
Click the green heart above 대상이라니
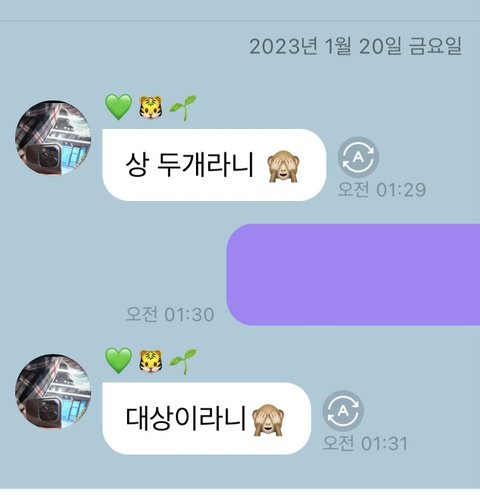coord(118,361)
